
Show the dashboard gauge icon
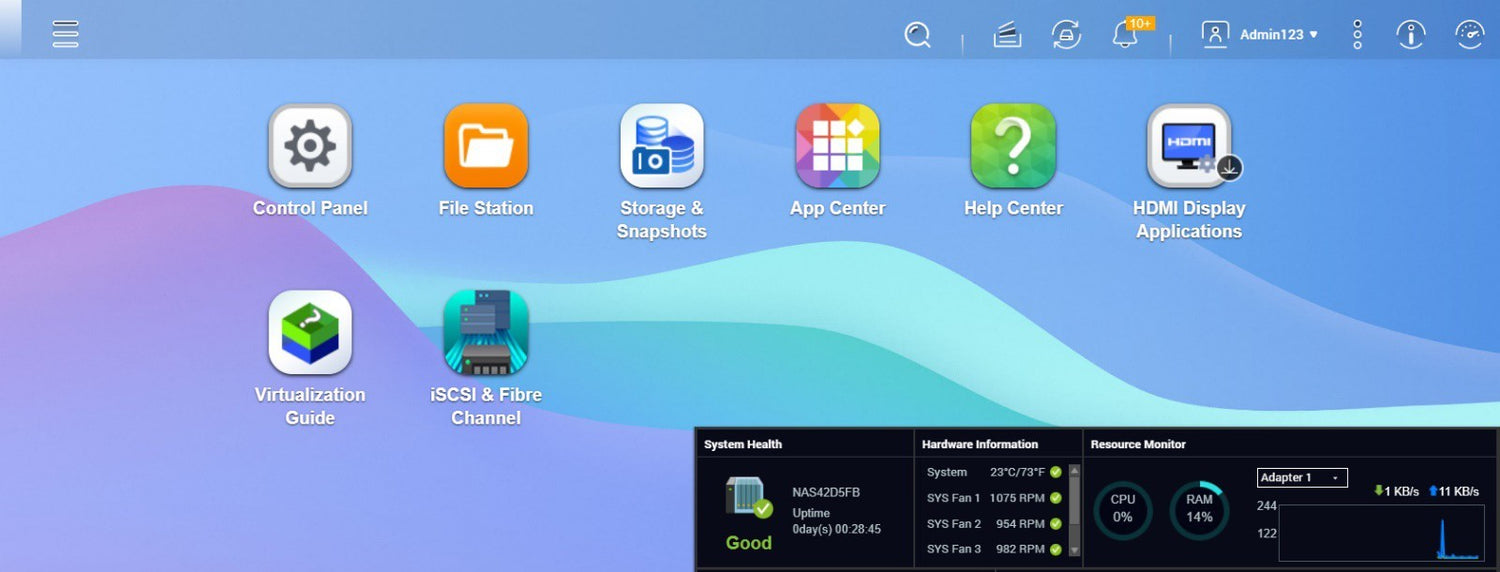pyautogui.click(x=1470, y=35)
